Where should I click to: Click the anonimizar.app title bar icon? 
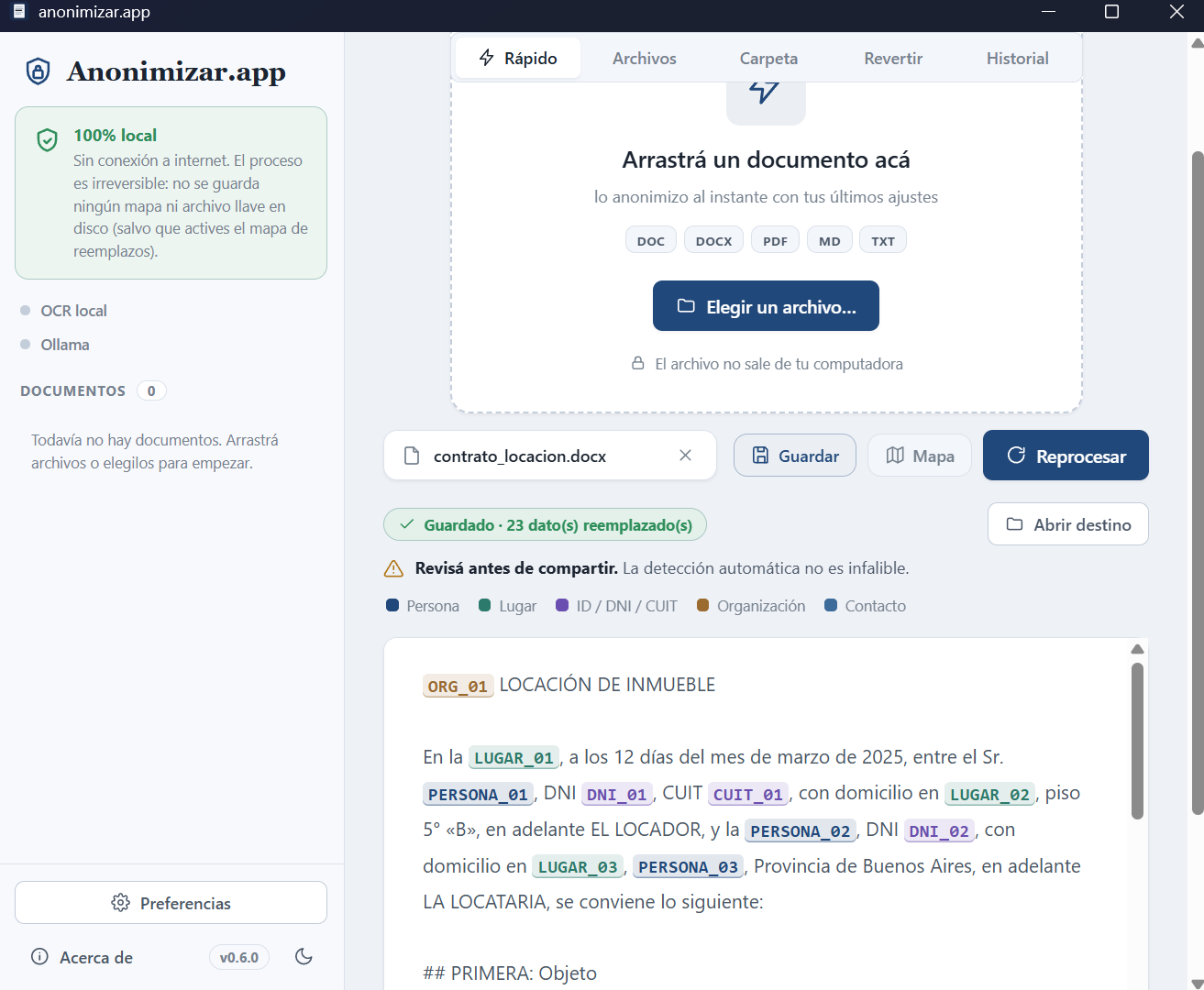click(19, 12)
